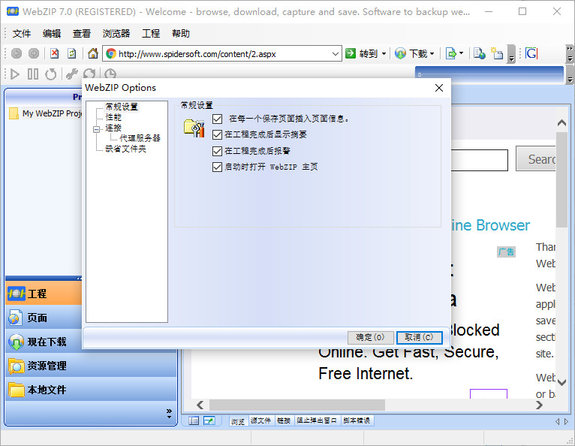Open the 下载 dropdown arrow
The width and height of the screenshot is (575, 446).
[432, 54]
